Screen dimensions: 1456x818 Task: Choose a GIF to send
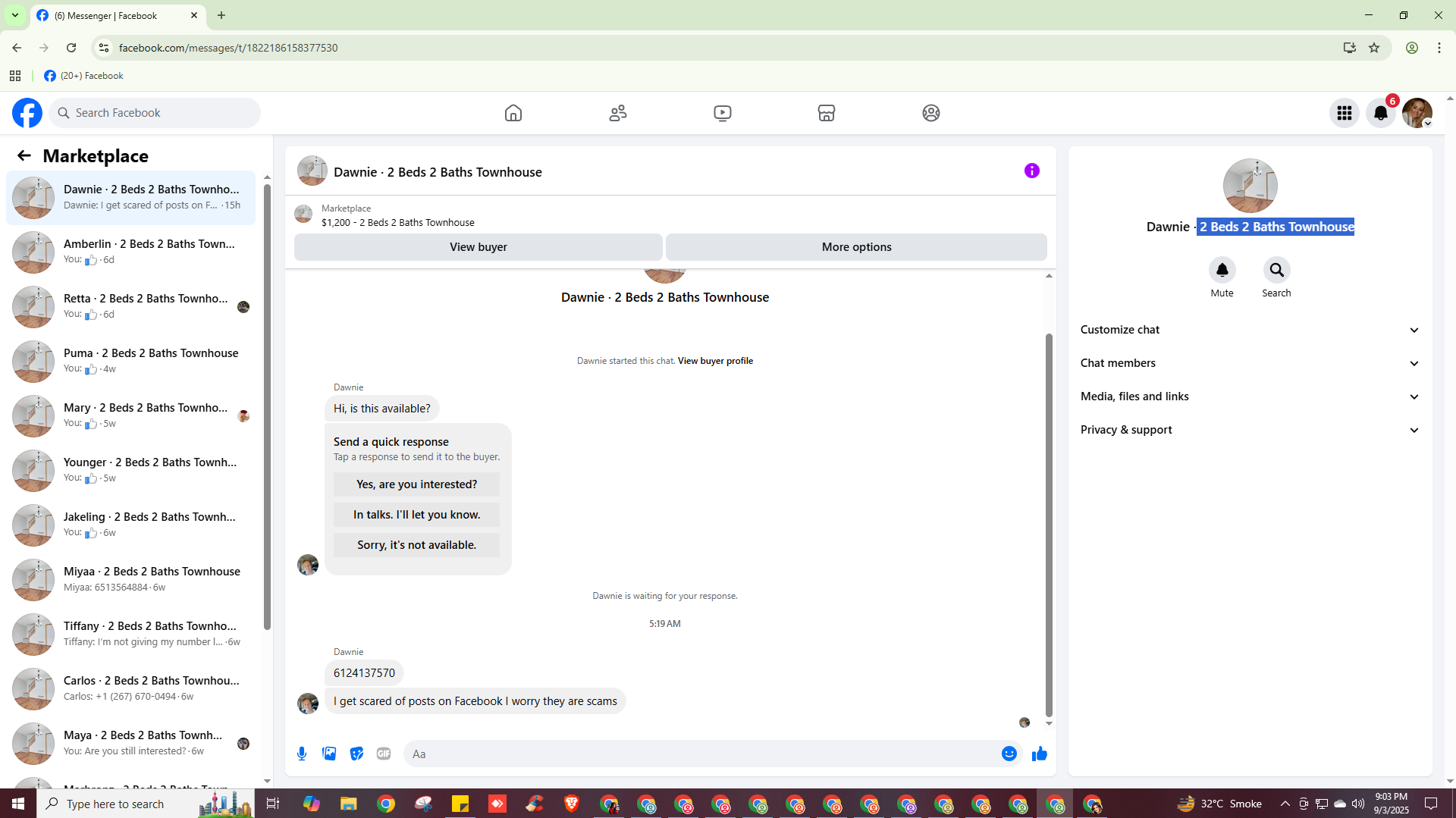[384, 754]
